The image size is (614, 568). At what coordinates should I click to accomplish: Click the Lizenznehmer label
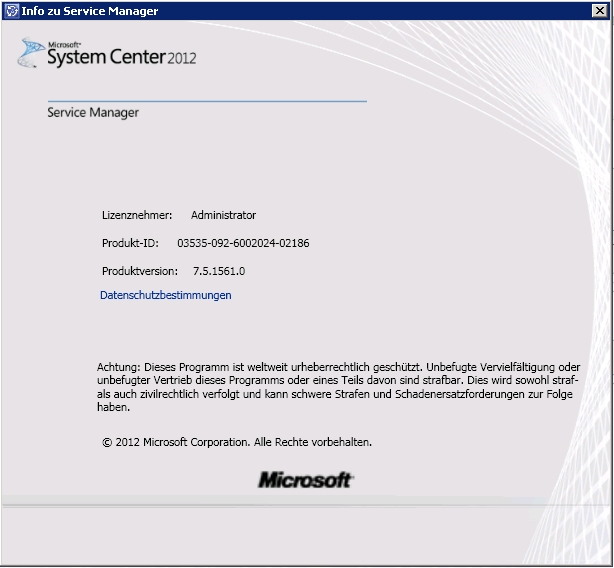pos(137,215)
